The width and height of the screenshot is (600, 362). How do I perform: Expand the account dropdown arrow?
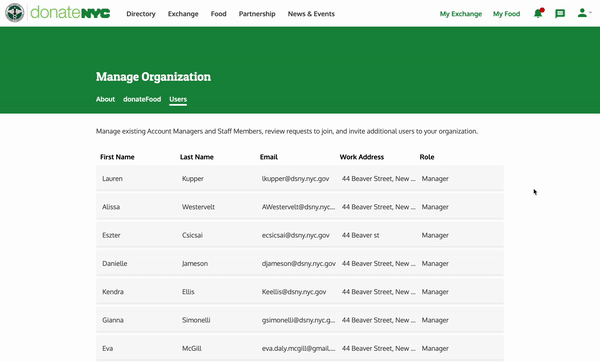click(590, 13)
